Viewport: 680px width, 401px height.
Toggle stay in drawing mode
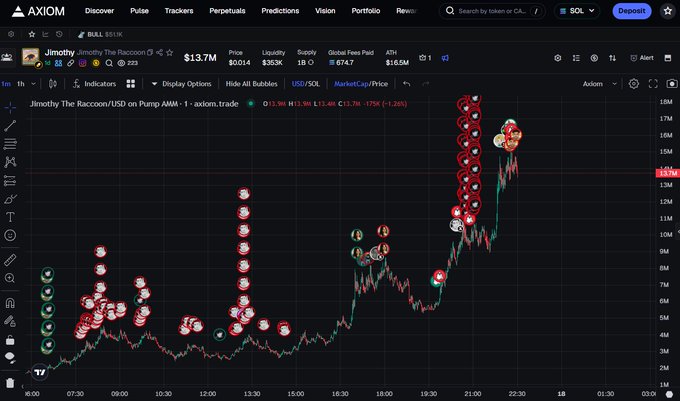(x=10, y=321)
